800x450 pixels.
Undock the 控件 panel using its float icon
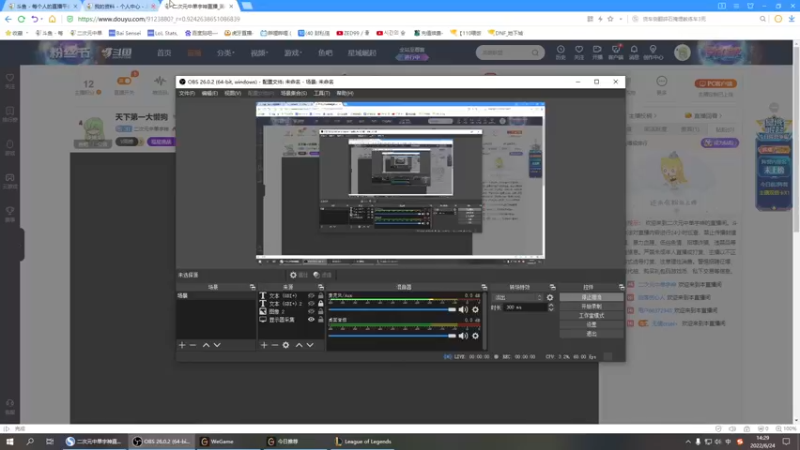[621, 287]
